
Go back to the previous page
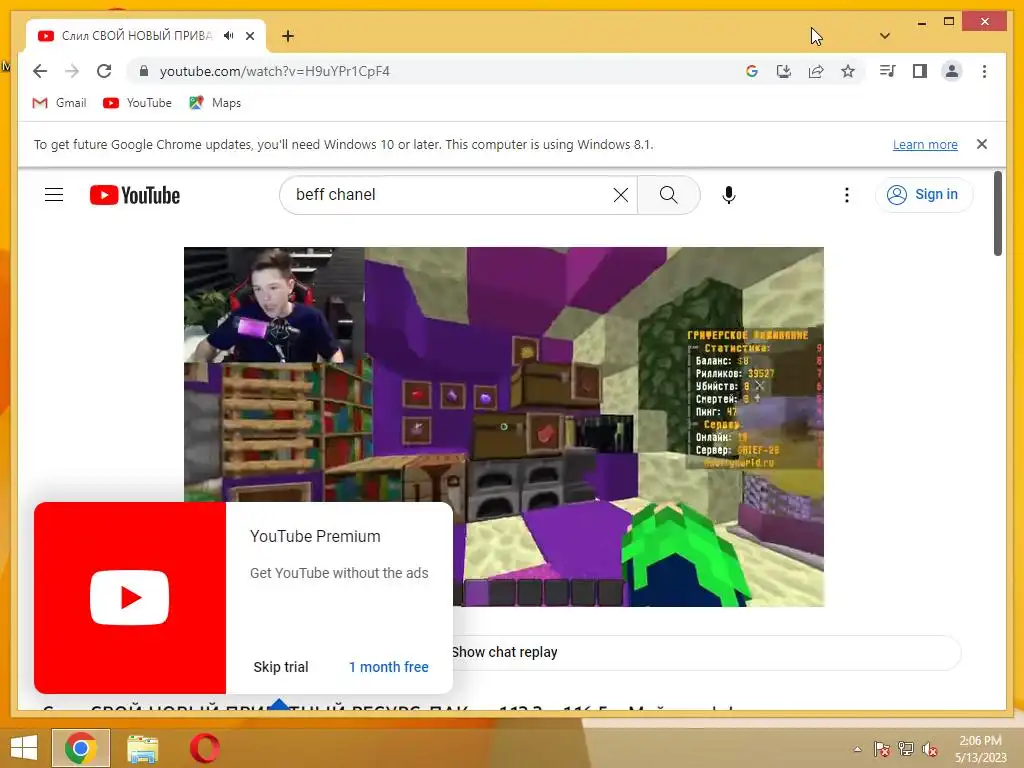tap(40, 71)
